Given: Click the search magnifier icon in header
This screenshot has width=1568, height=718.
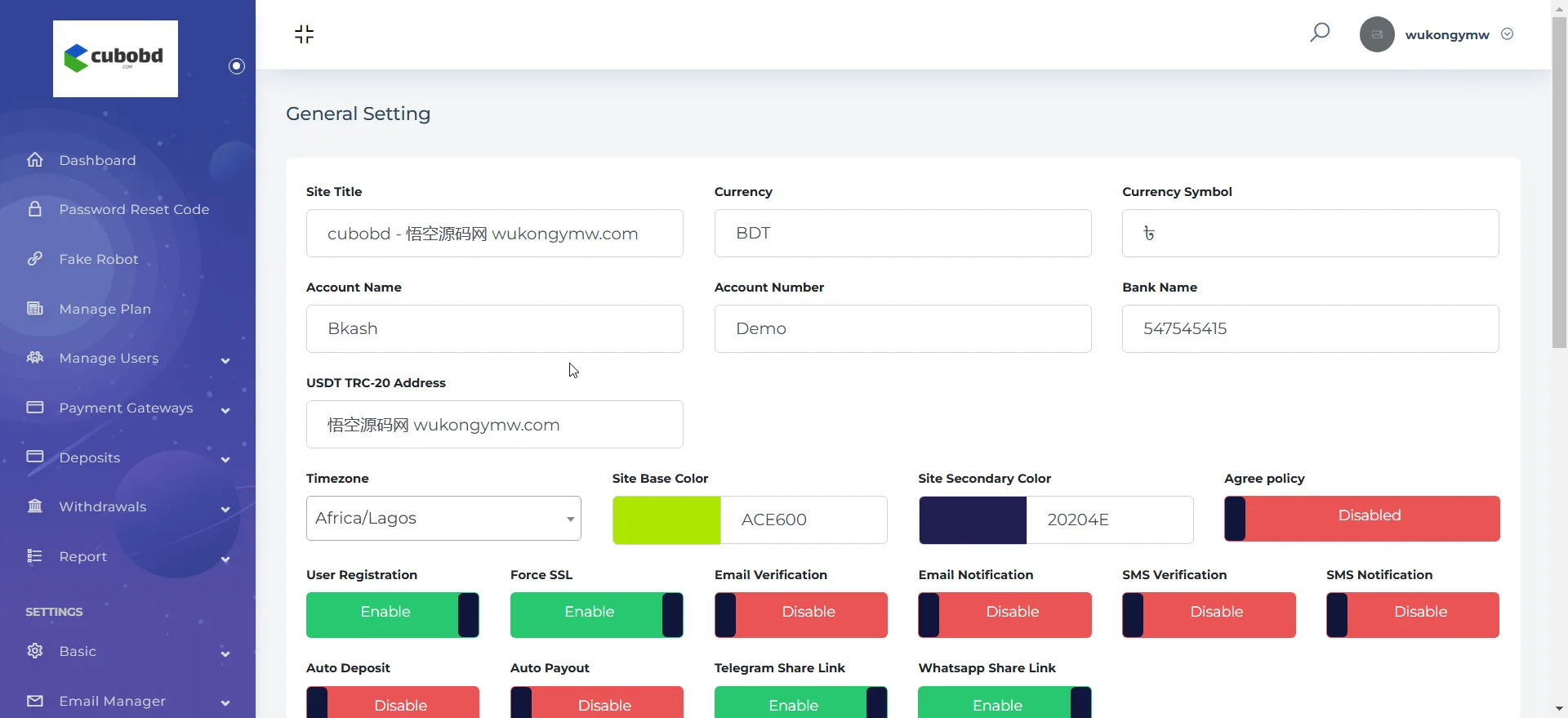Looking at the screenshot, I should click(x=1320, y=33).
